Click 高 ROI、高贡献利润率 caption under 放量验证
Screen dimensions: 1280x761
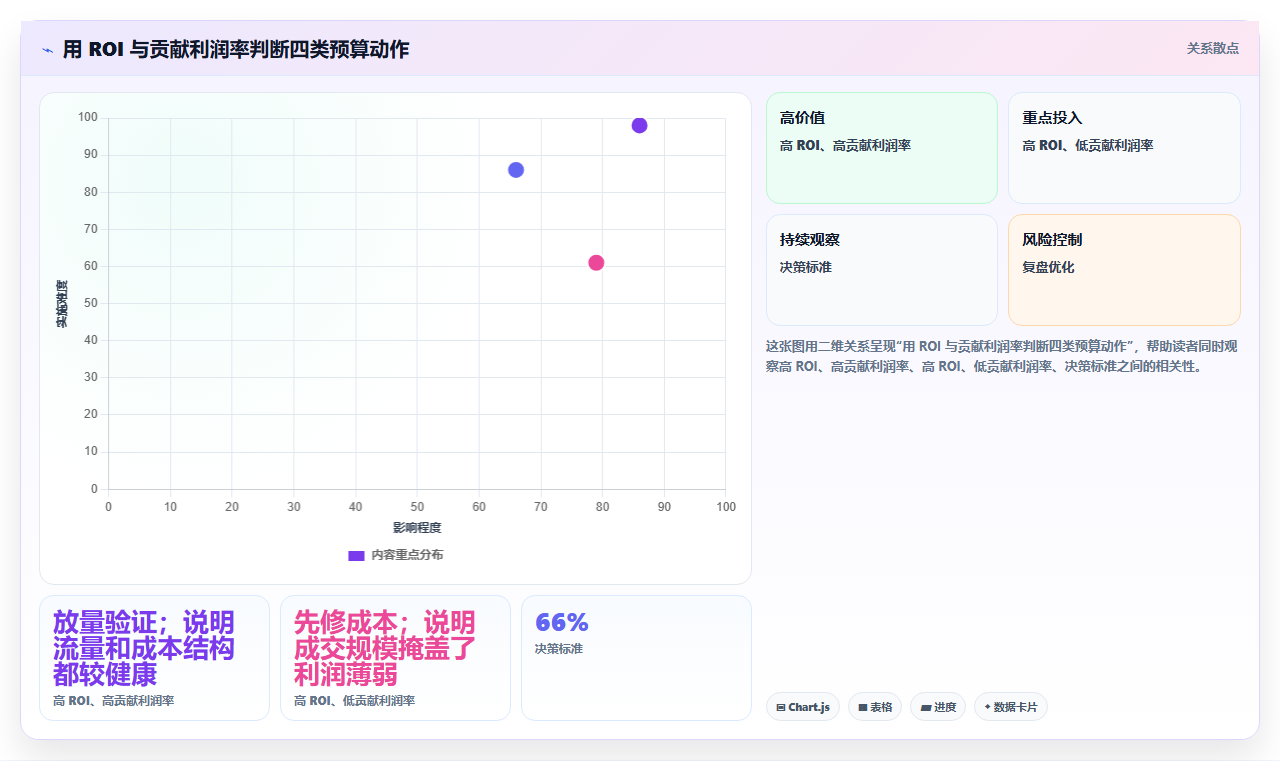coord(113,701)
